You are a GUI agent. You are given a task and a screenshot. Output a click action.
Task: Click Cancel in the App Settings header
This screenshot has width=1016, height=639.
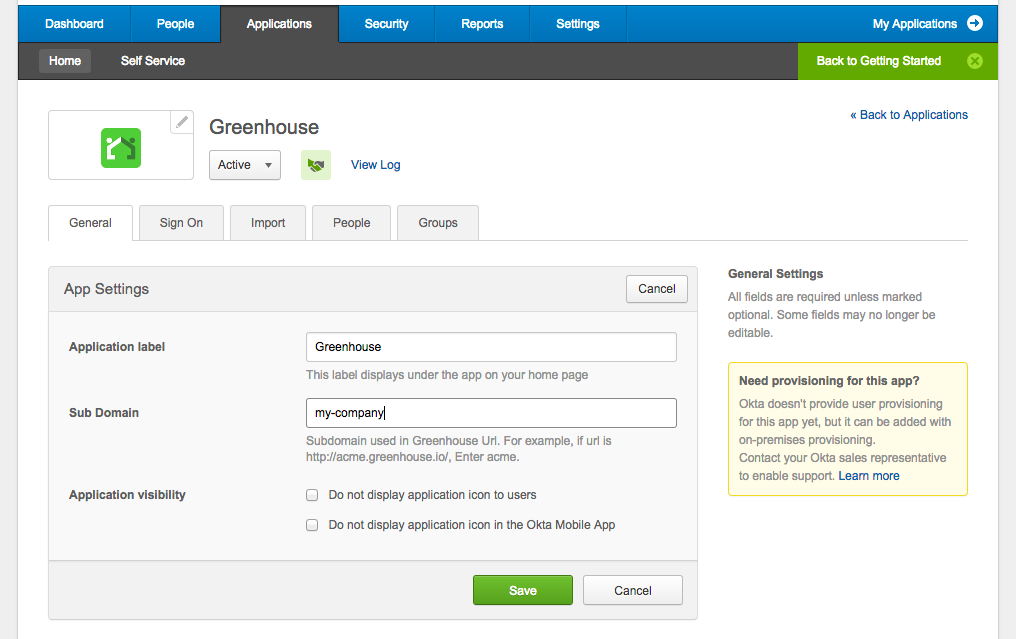(x=657, y=289)
